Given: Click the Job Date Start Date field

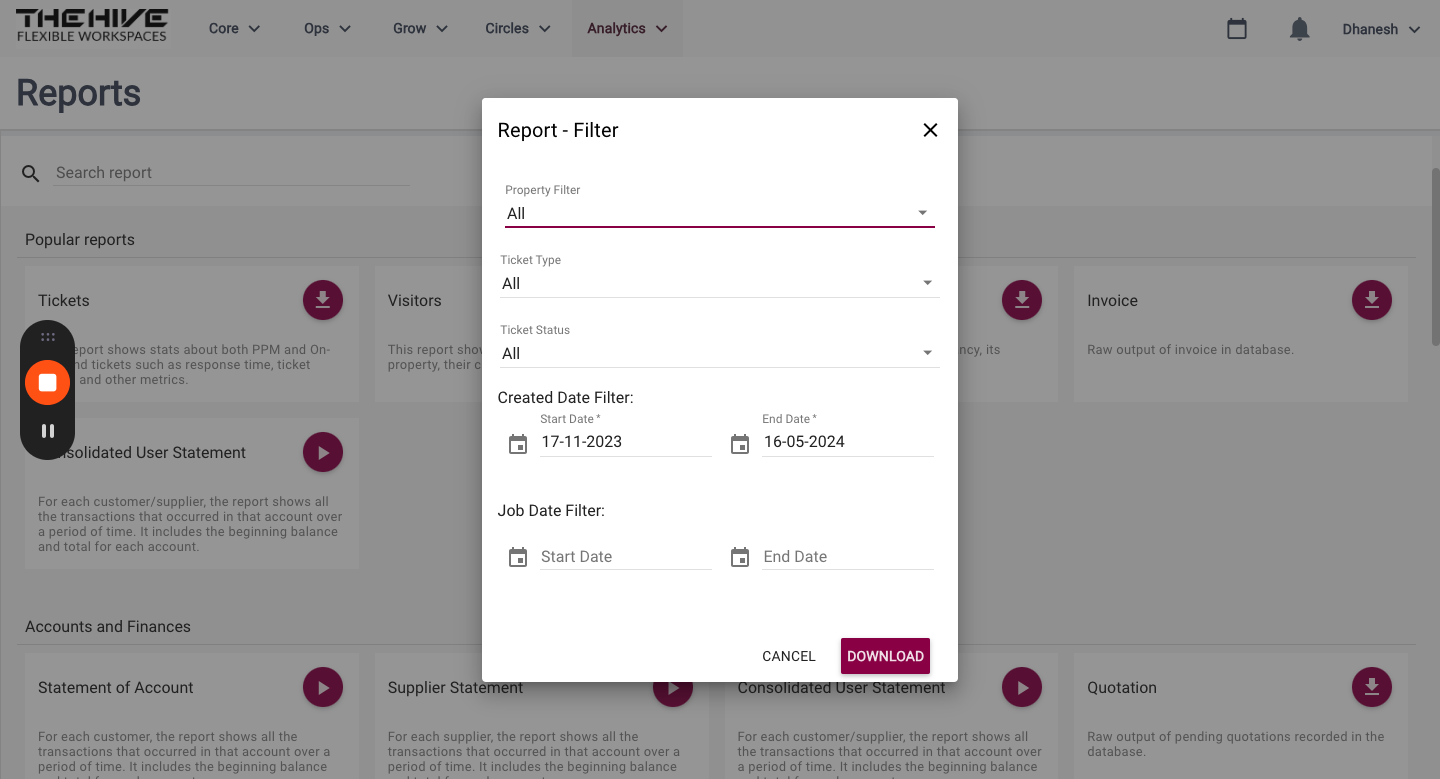Looking at the screenshot, I should (626, 557).
